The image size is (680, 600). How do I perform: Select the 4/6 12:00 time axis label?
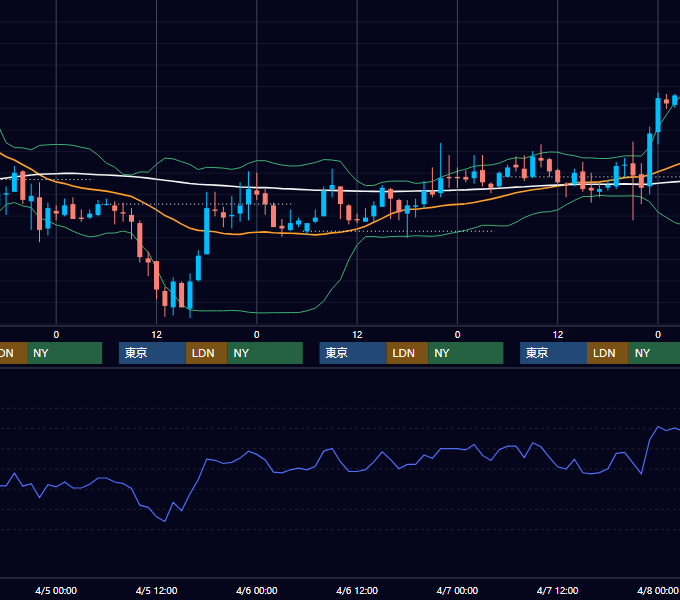tap(357, 590)
